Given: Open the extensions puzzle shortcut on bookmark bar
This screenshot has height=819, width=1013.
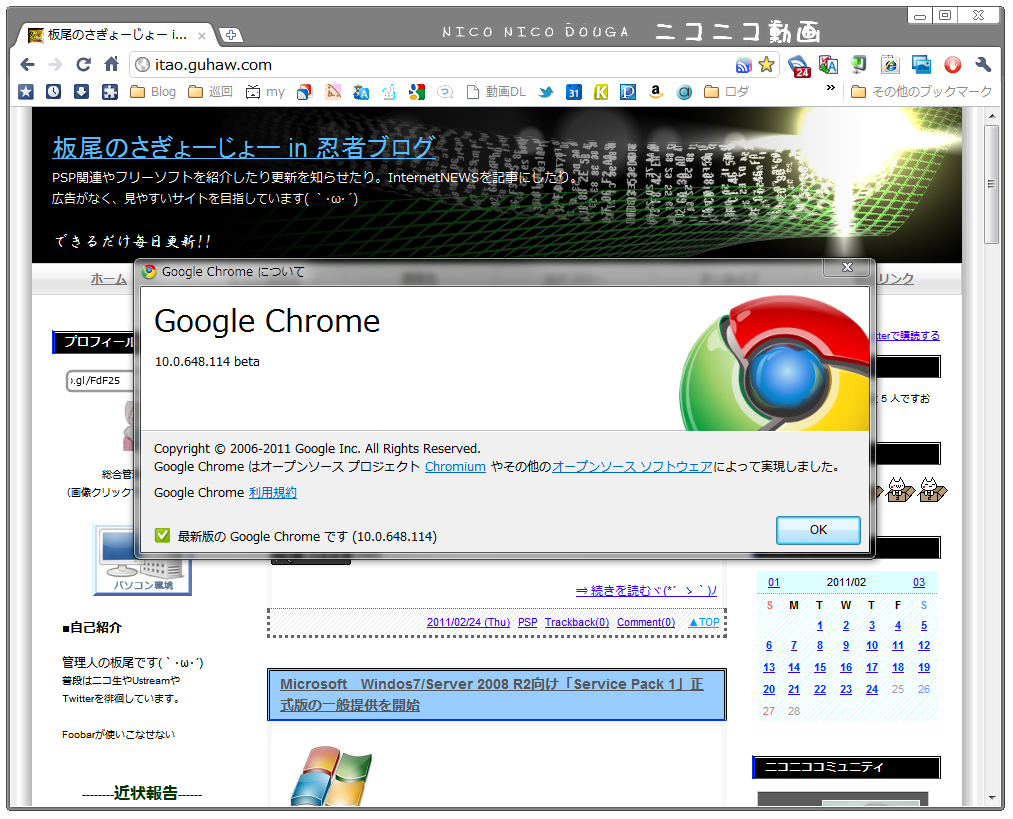Looking at the screenshot, I should [x=110, y=92].
